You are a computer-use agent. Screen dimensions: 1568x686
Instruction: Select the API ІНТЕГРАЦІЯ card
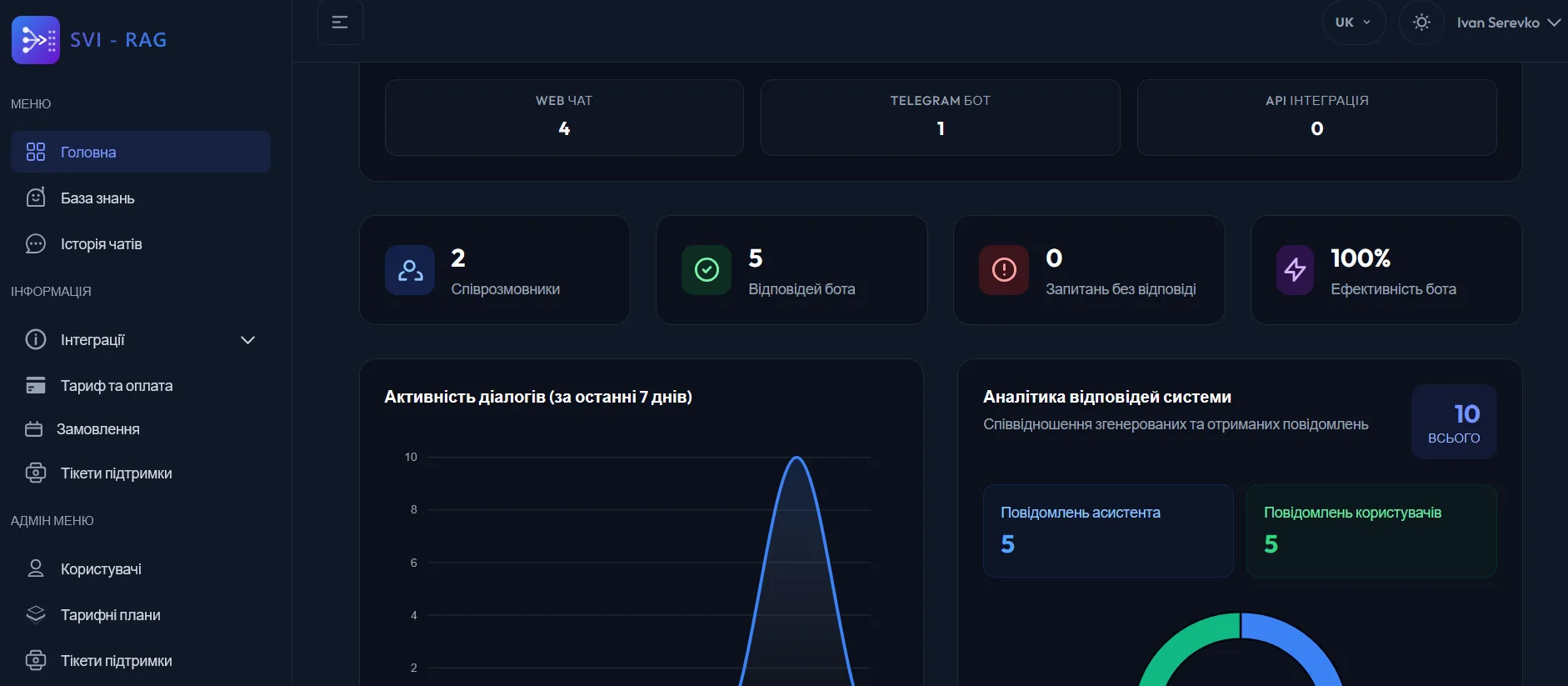[1317, 118]
